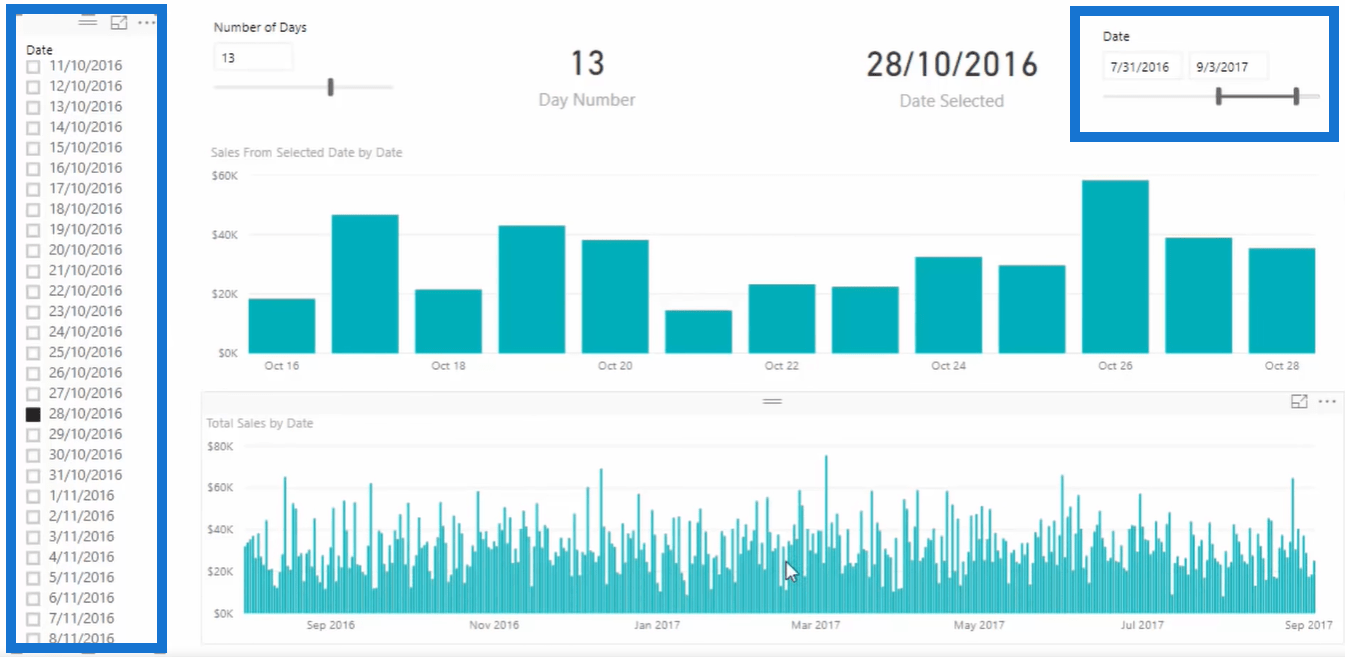Tick the 6/11/2016 checkbox

[33, 599]
